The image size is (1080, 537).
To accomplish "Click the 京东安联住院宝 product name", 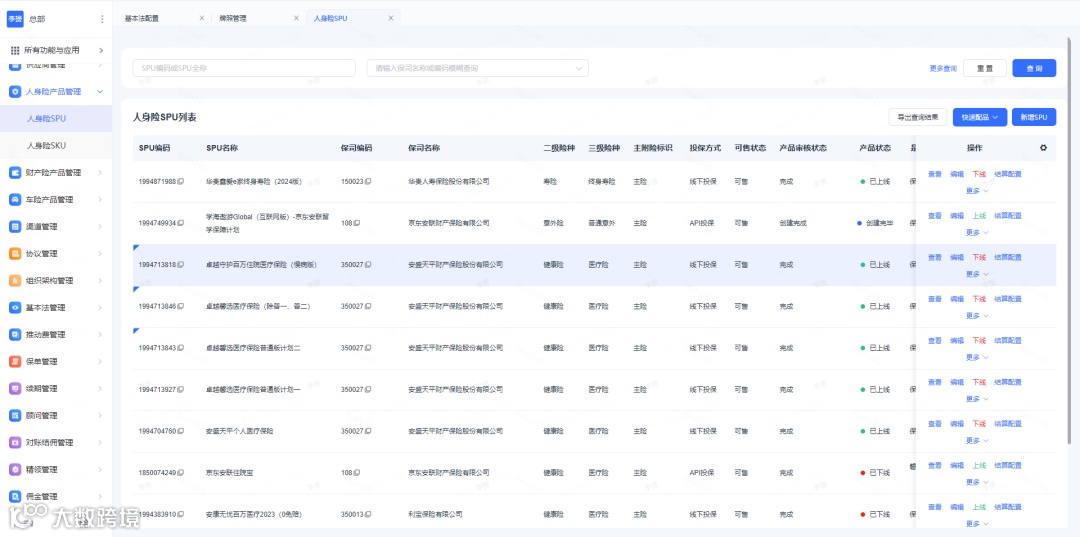I will pyautogui.click(x=229, y=473).
